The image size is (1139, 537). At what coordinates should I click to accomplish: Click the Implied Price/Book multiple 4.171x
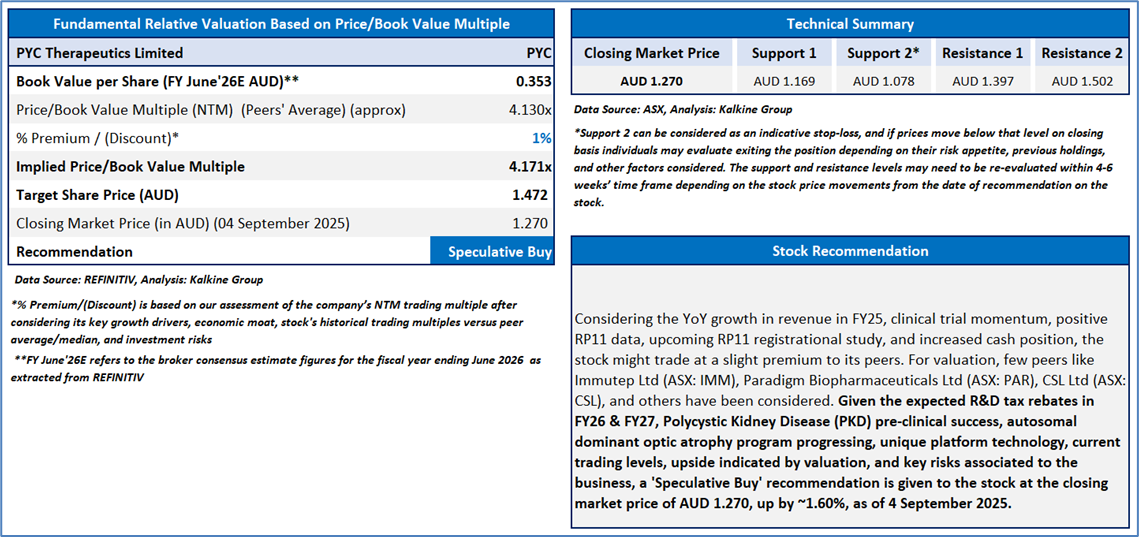530,167
